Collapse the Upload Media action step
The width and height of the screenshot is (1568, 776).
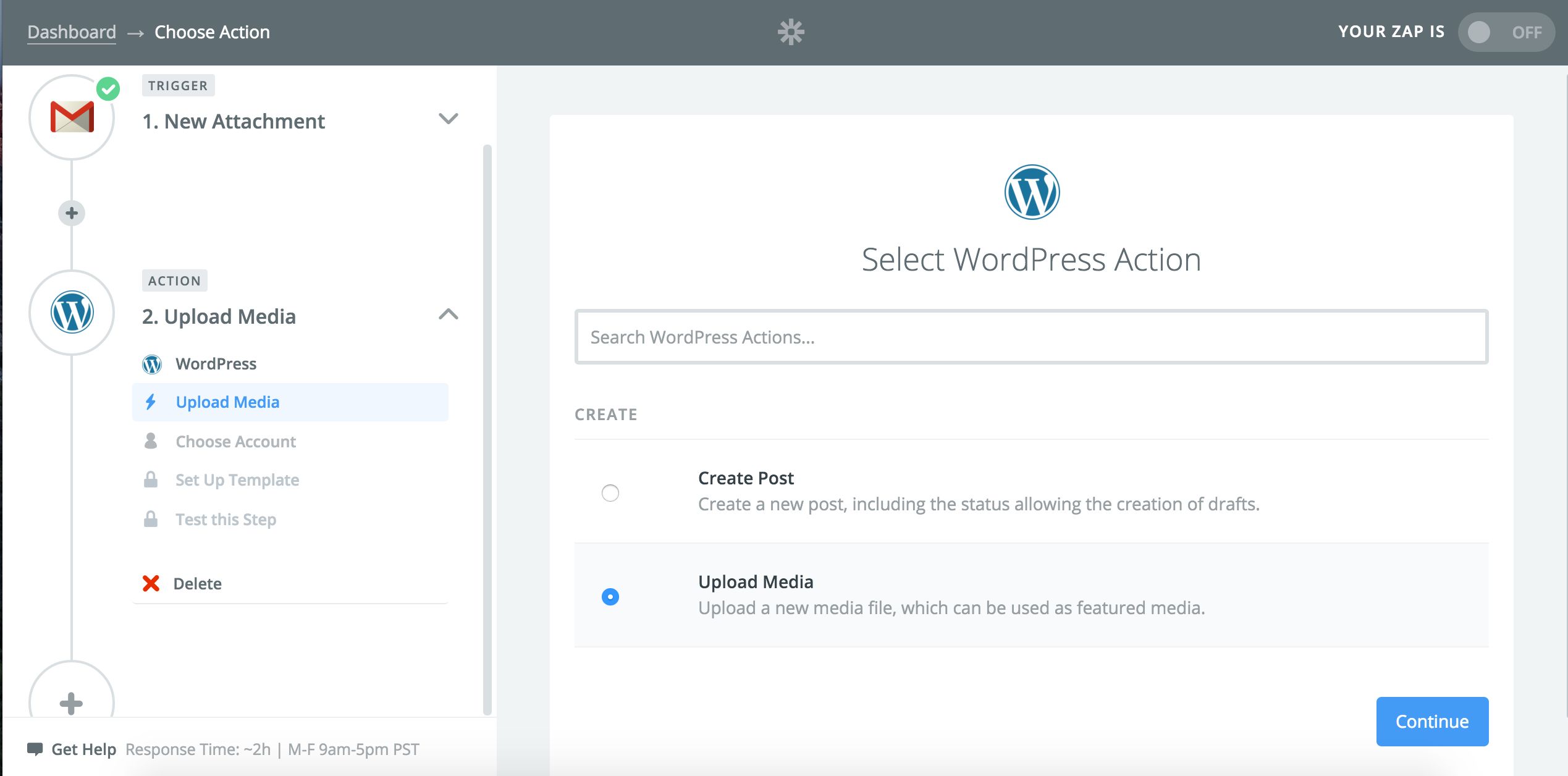(x=449, y=314)
